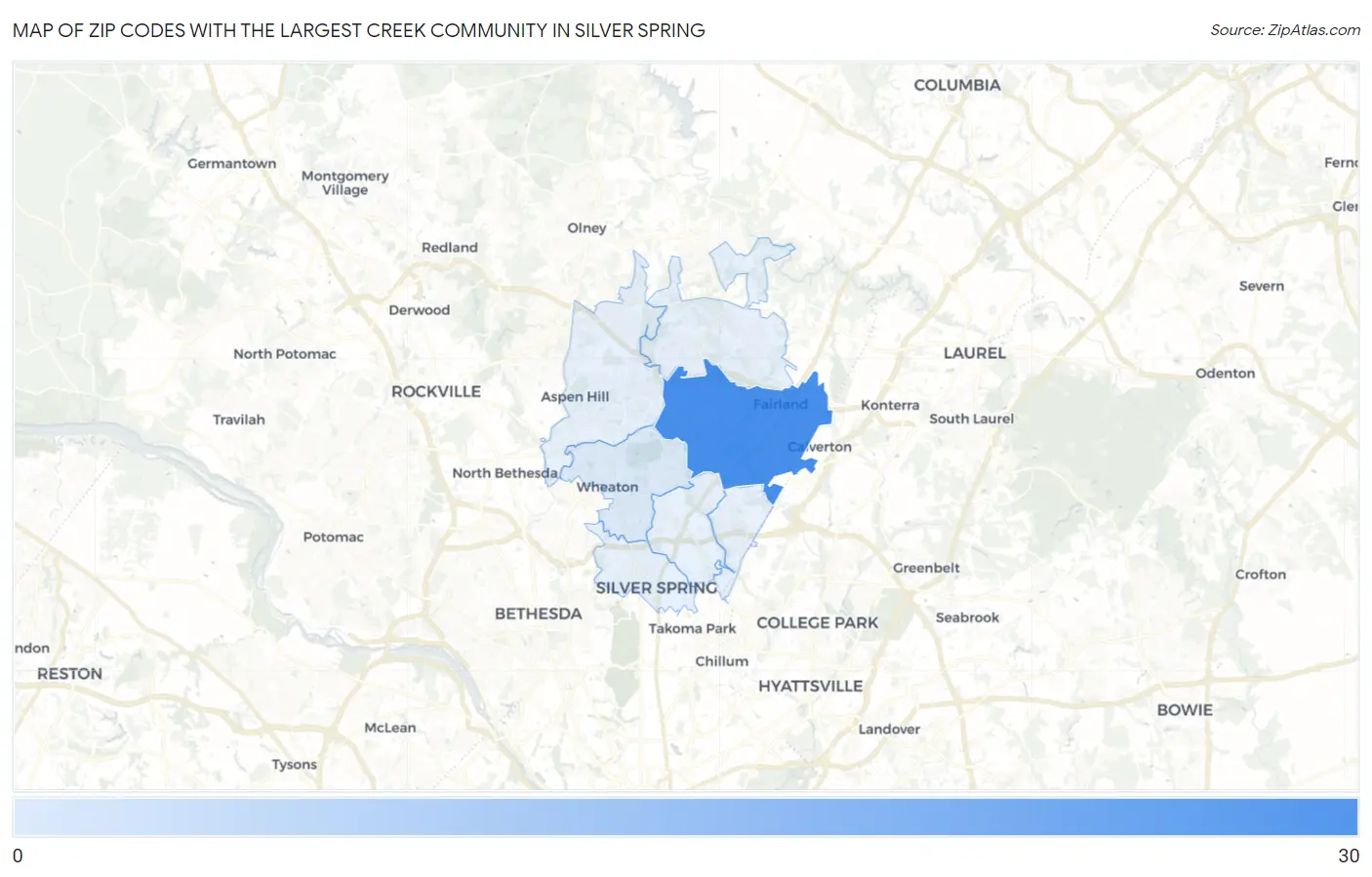Click the LAUREL city label
The height and width of the screenshot is (877, 1372).
pyautogui.click(x=974, y=353)
